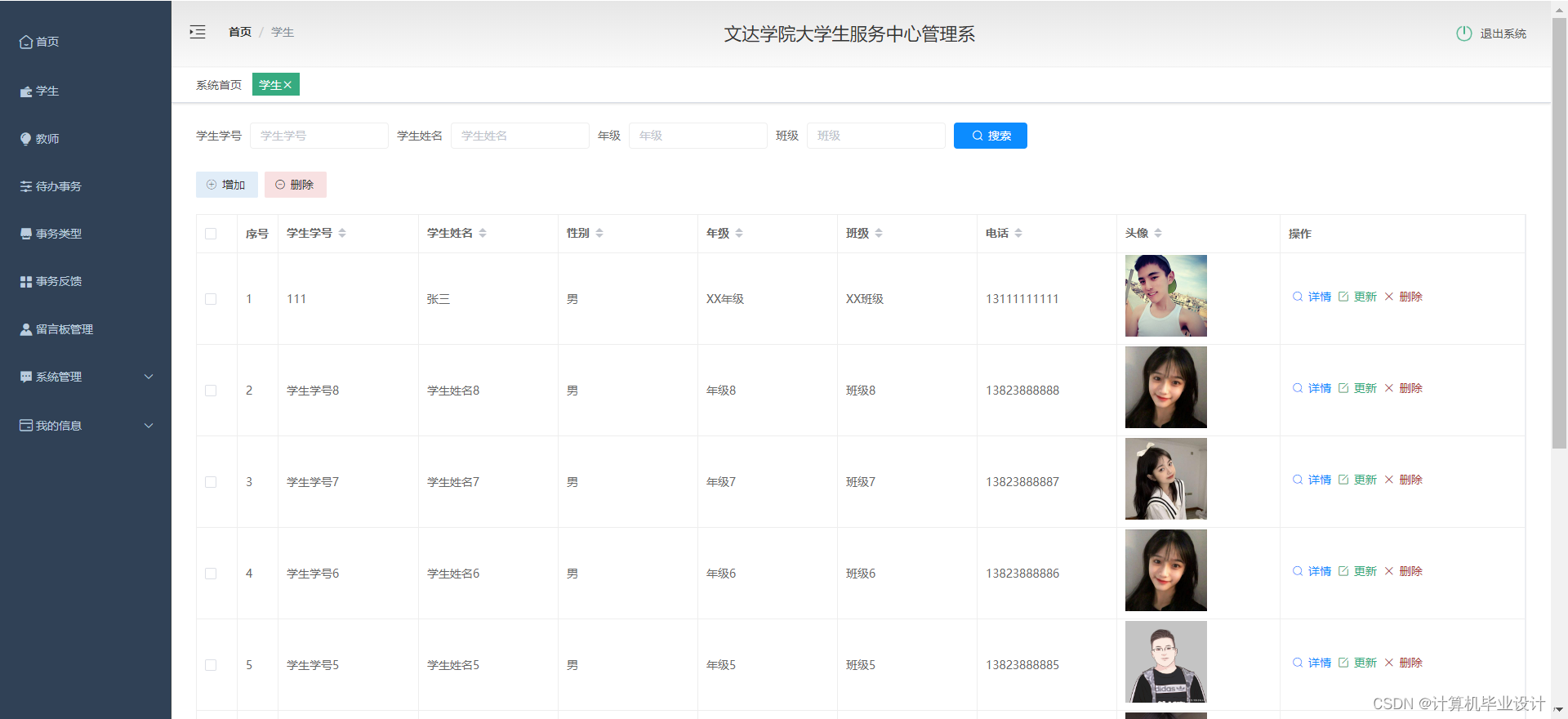Check the checkbox for row 学生姓名8
Screen dimensions: 1568x719
point(211,391)
